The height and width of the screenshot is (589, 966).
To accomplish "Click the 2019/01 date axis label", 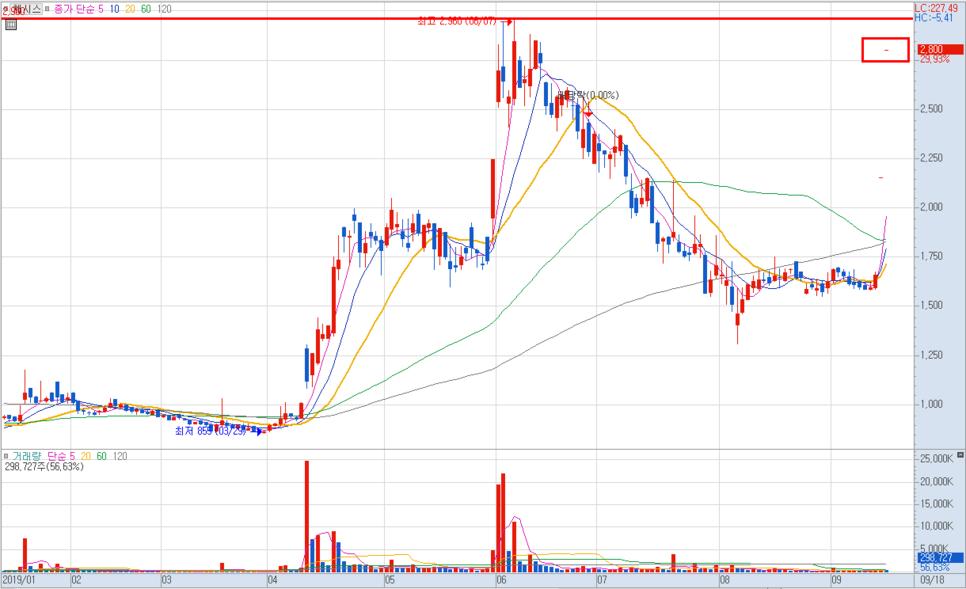I will pos(18,580).
